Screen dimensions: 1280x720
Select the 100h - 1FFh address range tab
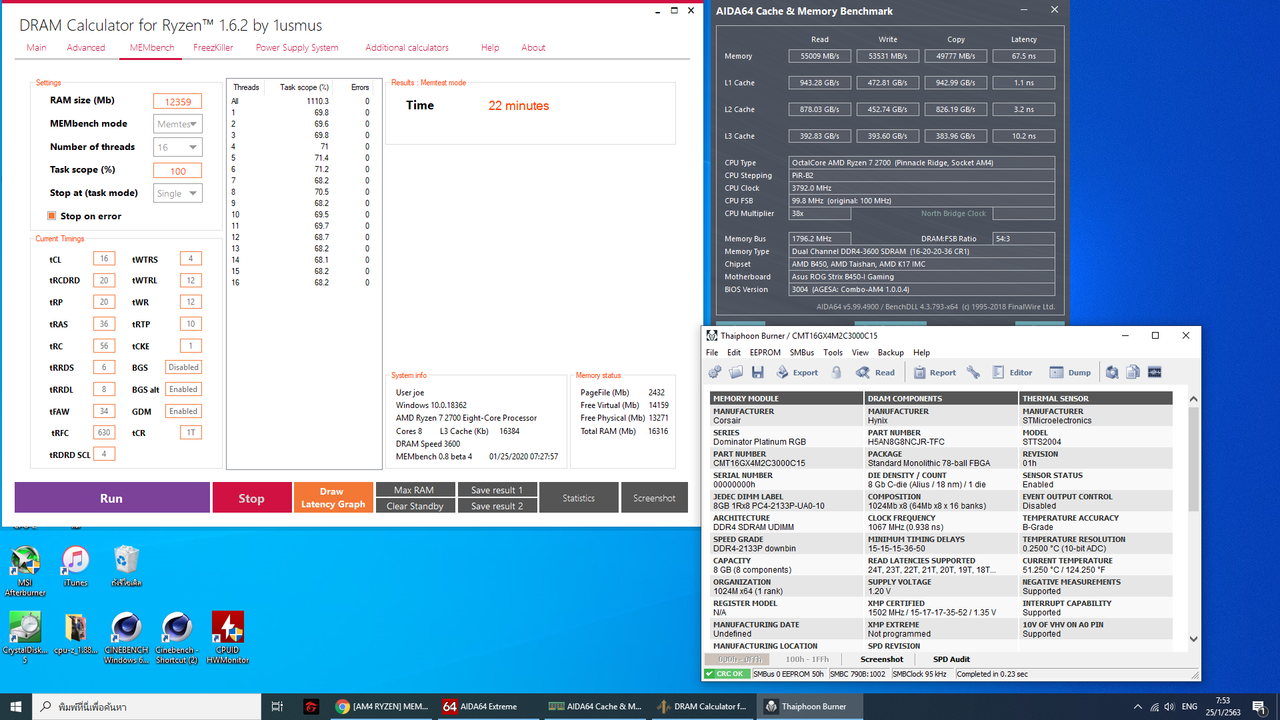(809, 659)
